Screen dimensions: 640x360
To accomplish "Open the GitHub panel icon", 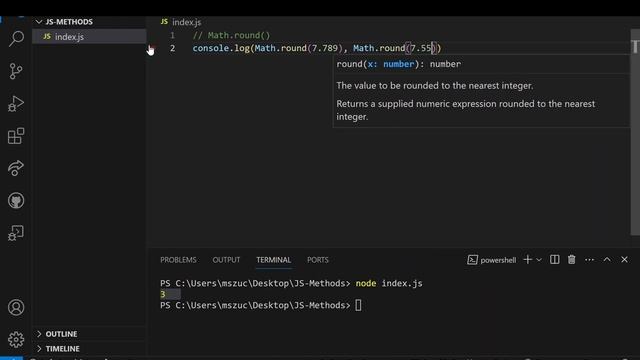I will (x=16, y=200).
